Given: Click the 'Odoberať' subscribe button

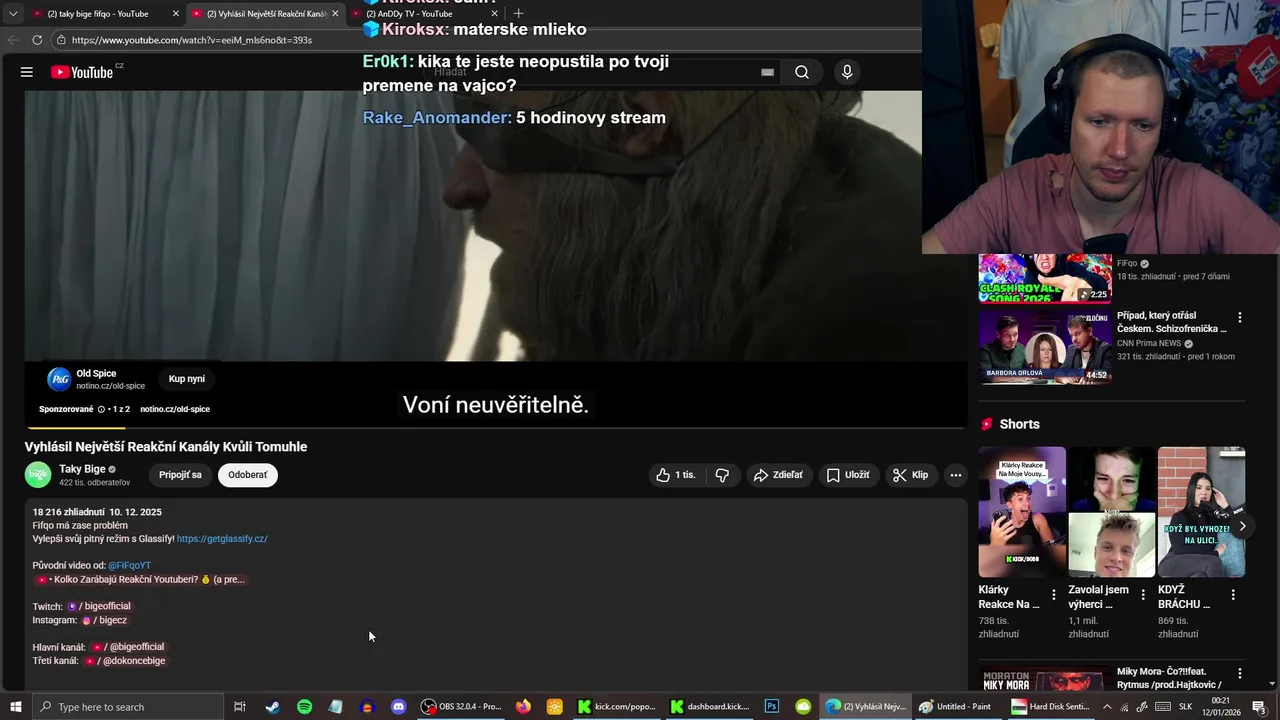Looking at the screenshot, I should (x=248, y=475).
